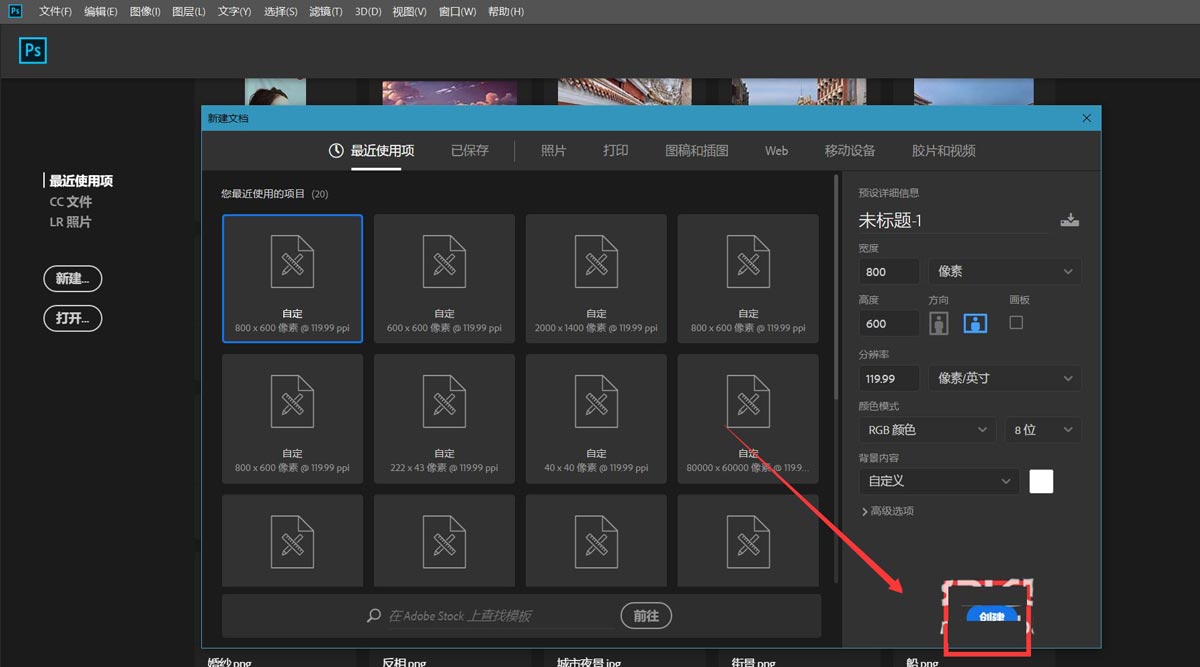Open the 自定义 background contents dropdown
Image resolution: width=1200 pixels, height=667 pixels.
939,481
